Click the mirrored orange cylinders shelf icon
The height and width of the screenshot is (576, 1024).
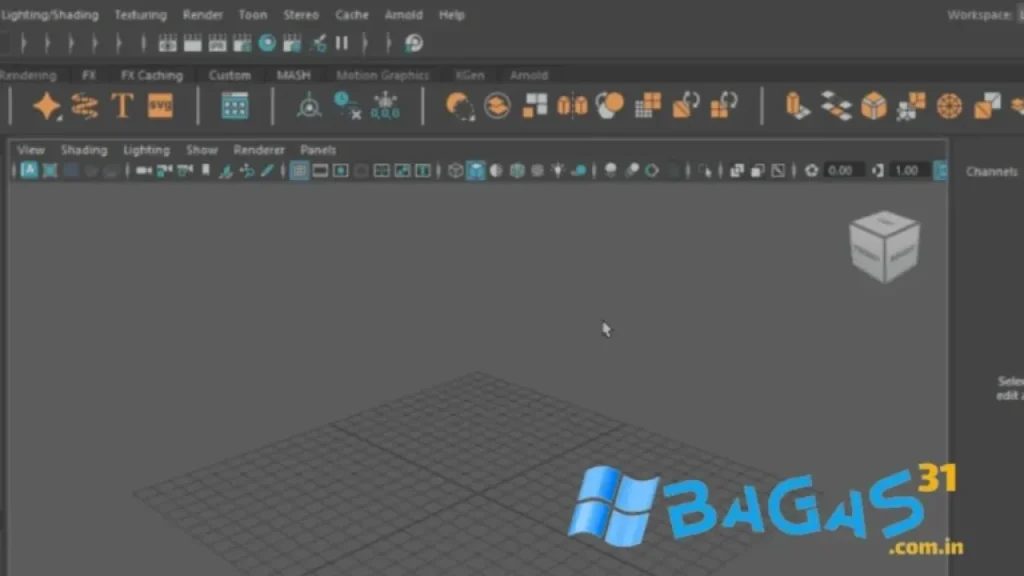click(x=572, y=105)
